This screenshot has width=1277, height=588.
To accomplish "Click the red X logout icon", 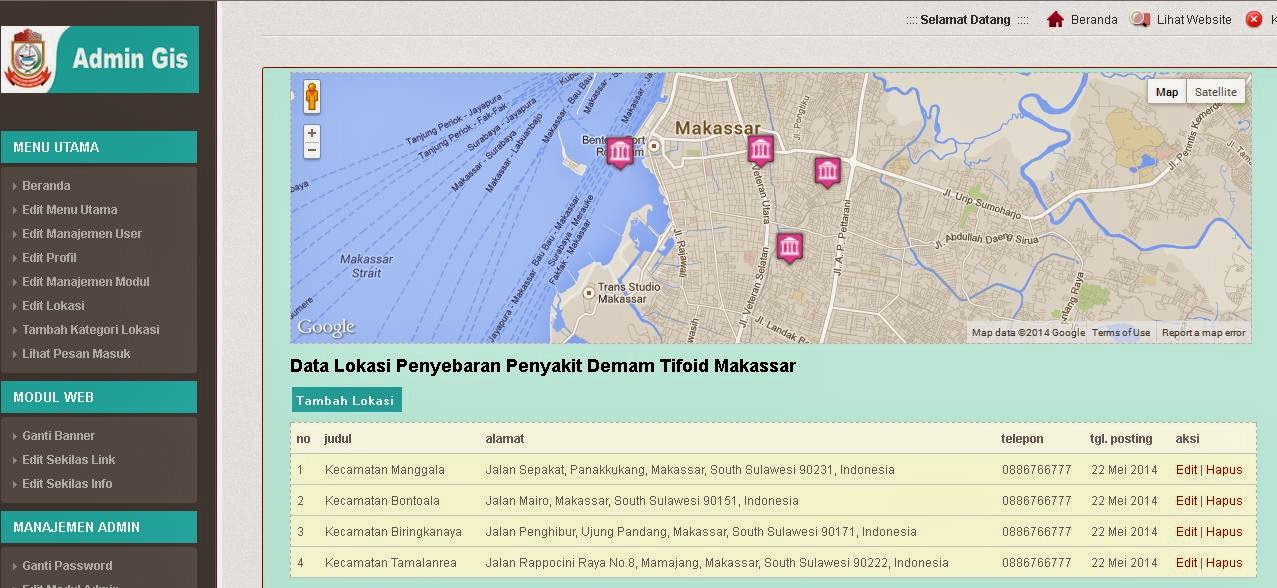I will pyautogui.click(x=1253, y=19).
